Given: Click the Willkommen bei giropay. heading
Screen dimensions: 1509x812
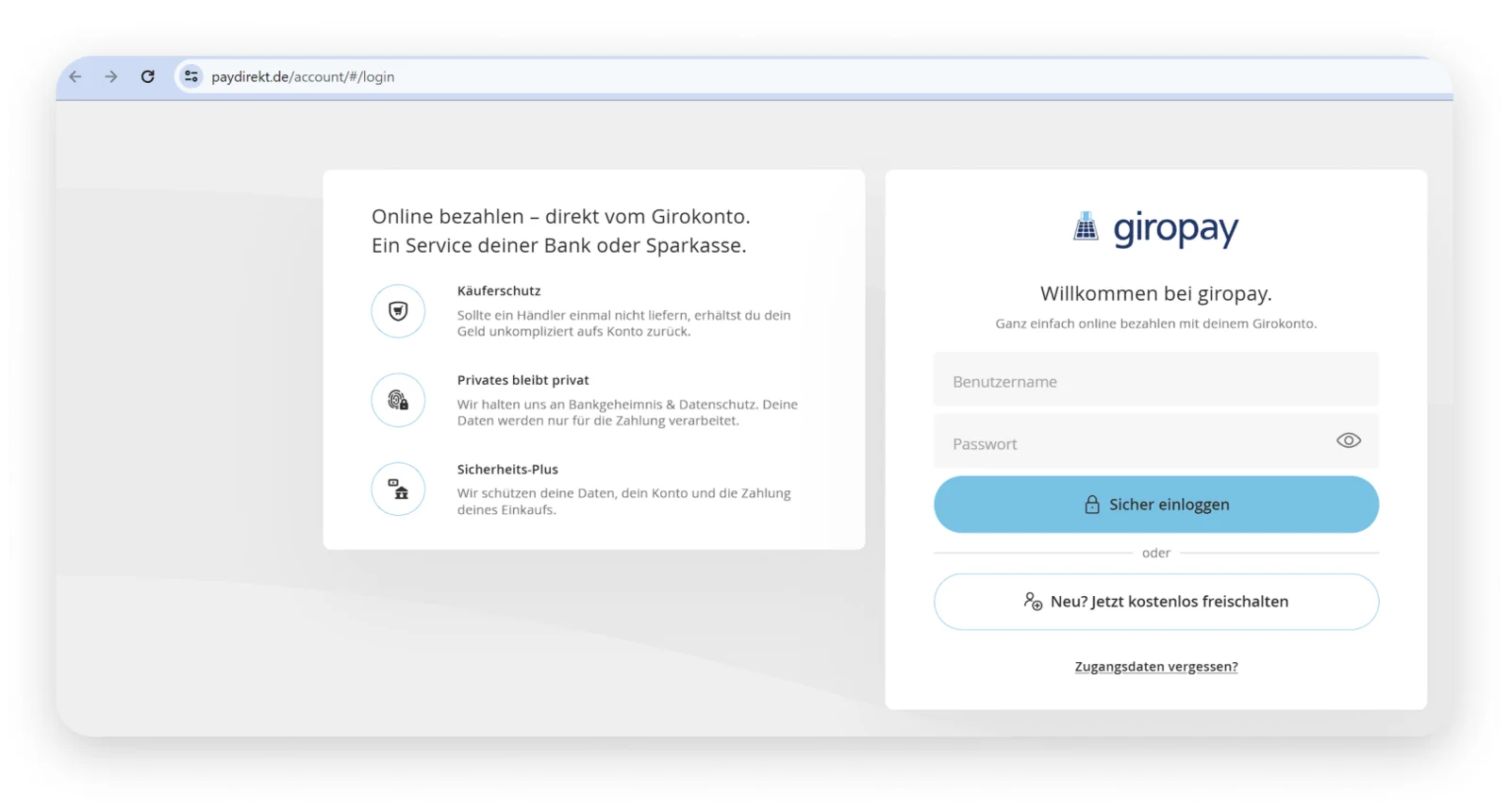Looking at the screenshot, I should coord(1156,293).
